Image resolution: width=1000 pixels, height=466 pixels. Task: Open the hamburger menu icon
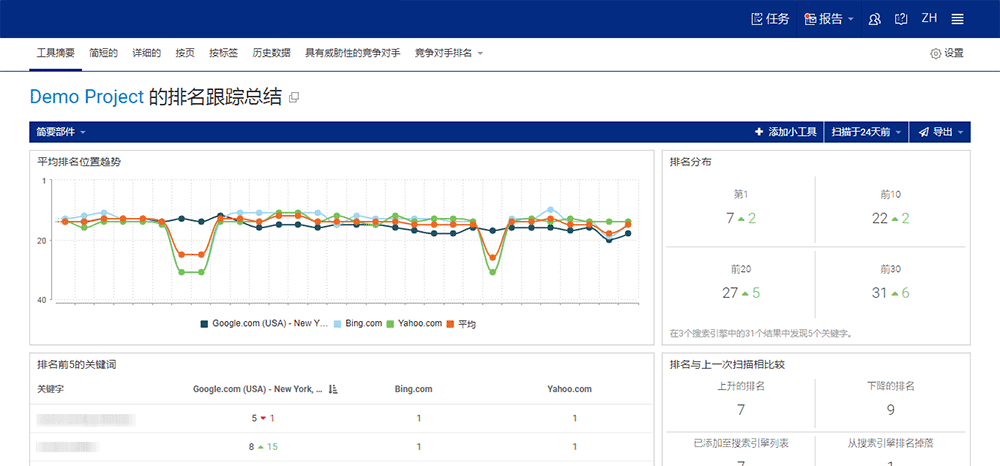pyautogui.click(x=957, y=19)
